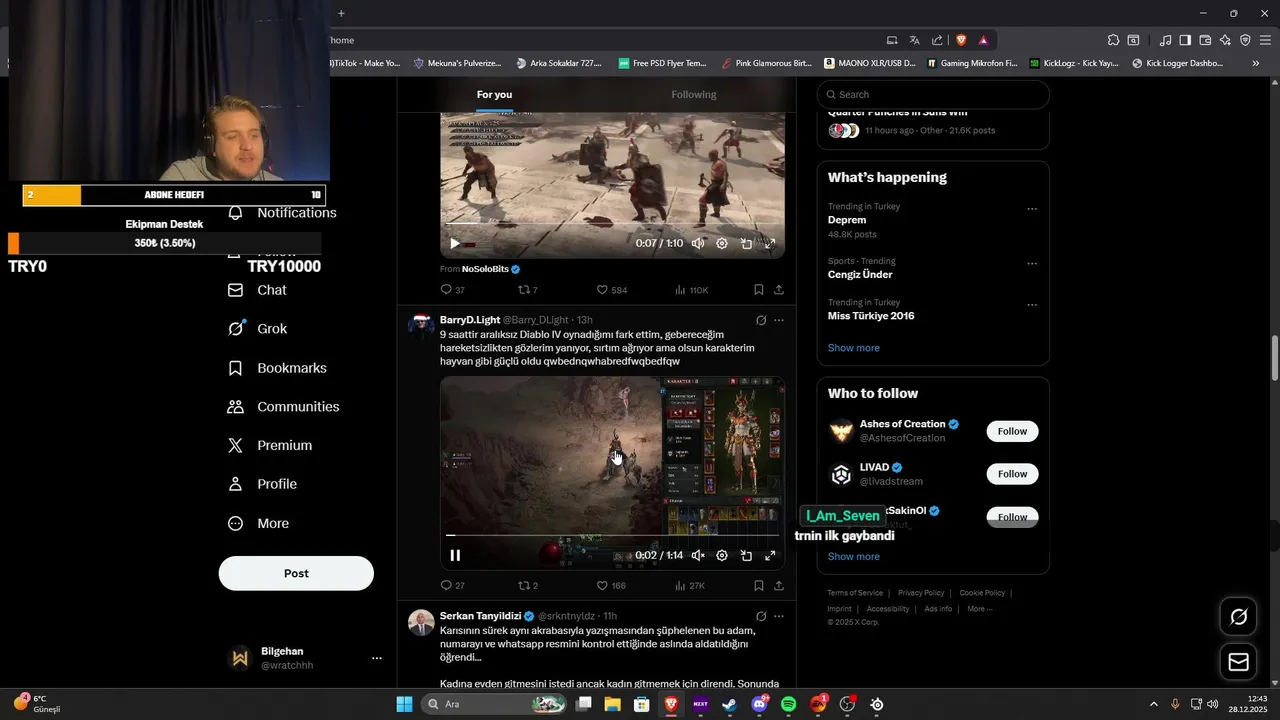Open more options for Serkan Tanyildizi post

click(x=779, y=616)
